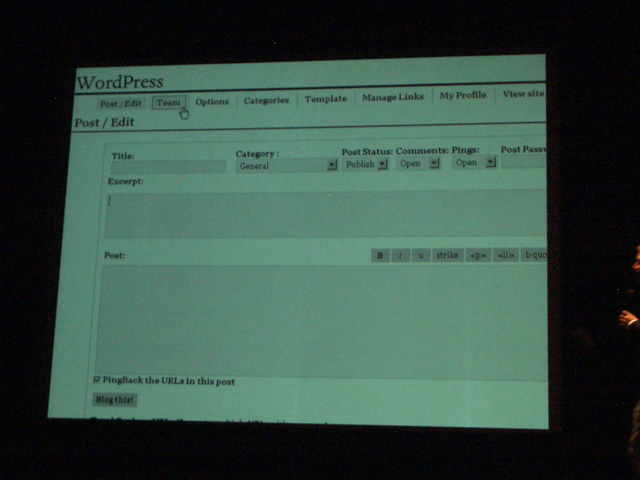
Task: Click inside the Post text area
Action: click(x=321, y=322)
